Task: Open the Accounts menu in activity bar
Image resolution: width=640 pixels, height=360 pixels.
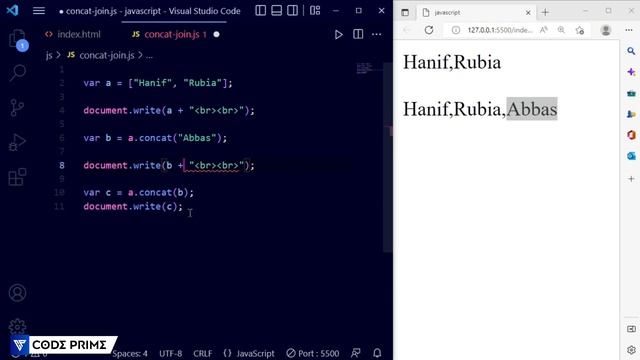Action: click(x=17, y=293)
